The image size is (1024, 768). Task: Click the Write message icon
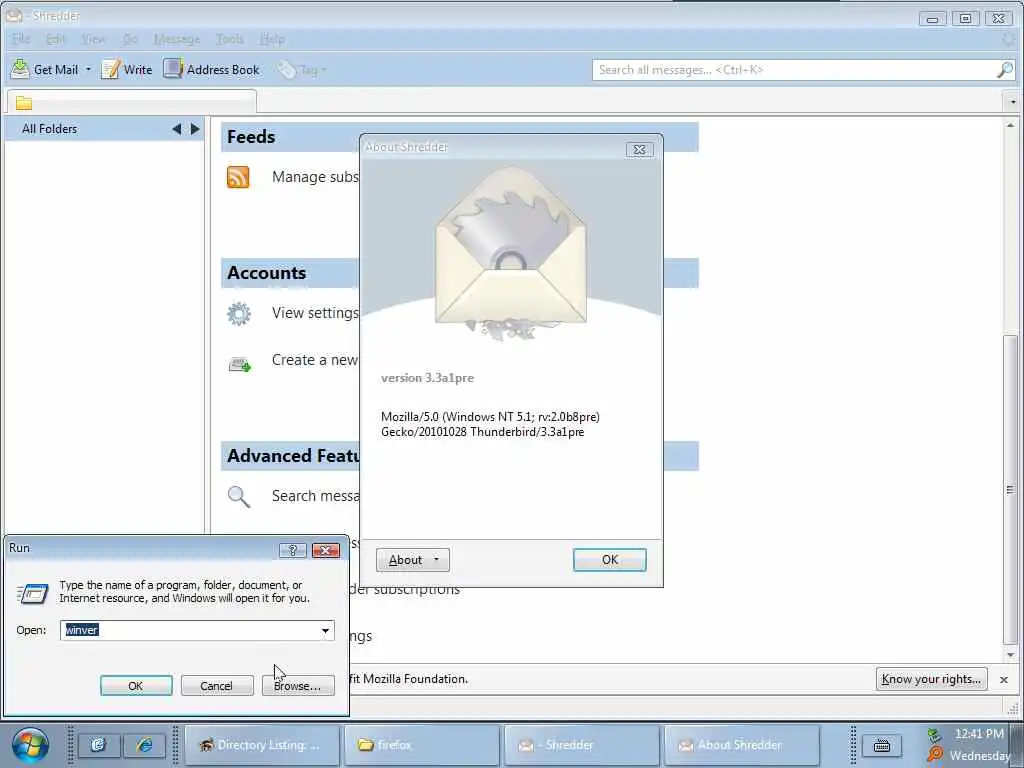click(x=110, y=69)
